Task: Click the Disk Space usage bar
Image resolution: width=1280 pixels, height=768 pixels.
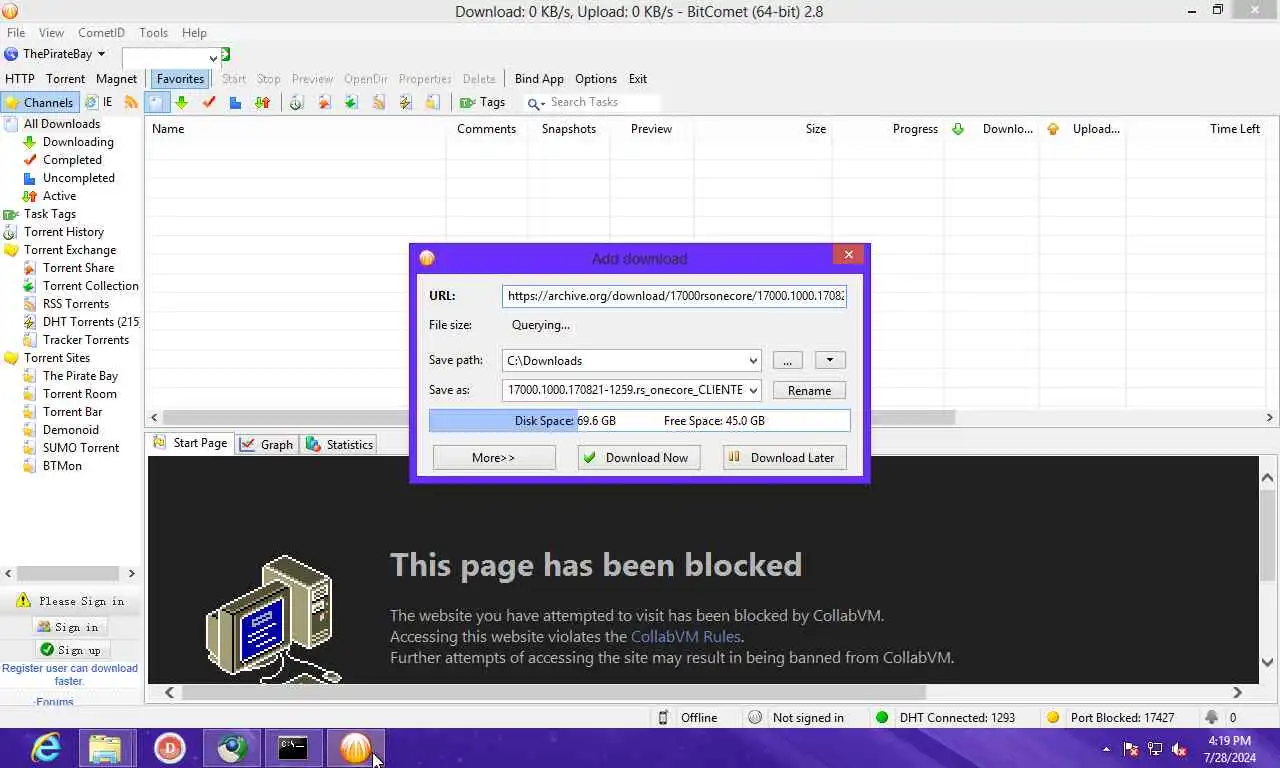Action: point(640,421)
